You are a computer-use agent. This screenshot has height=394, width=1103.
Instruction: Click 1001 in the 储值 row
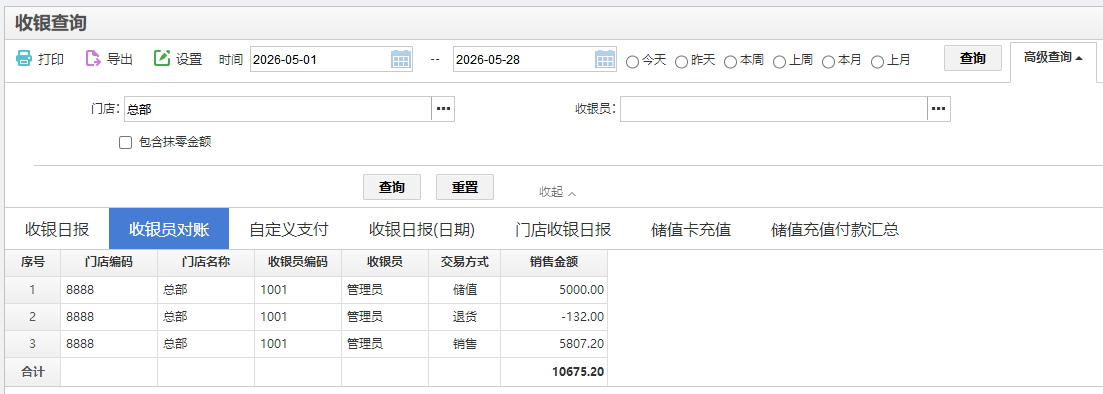(298, 290)
